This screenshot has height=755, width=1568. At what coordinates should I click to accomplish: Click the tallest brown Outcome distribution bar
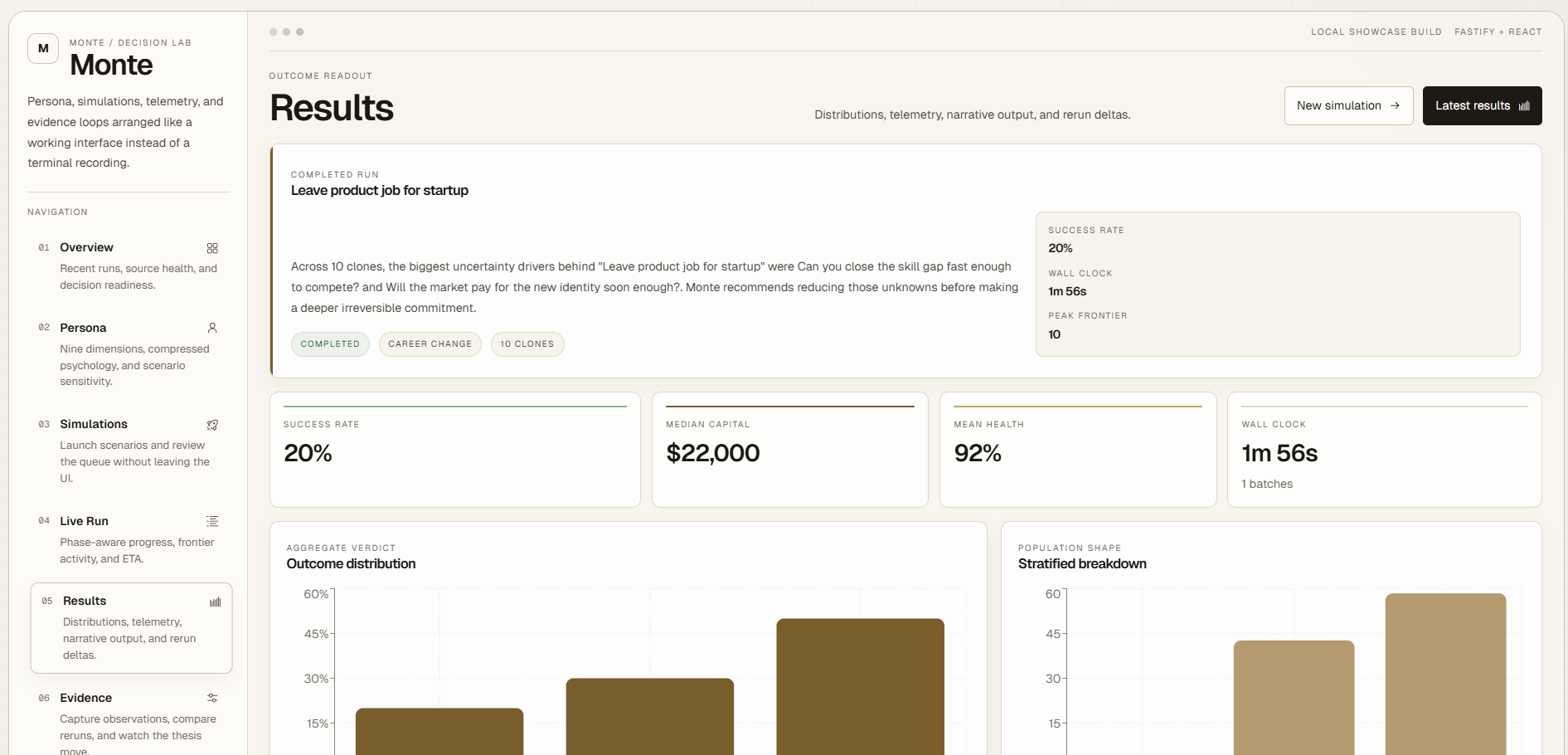(860, 687)
